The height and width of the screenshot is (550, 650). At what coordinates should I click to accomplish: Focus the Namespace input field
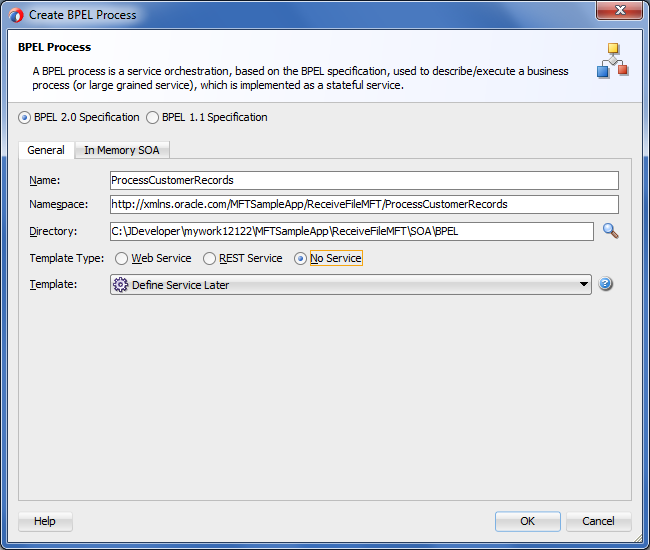[x=364, y=205]
